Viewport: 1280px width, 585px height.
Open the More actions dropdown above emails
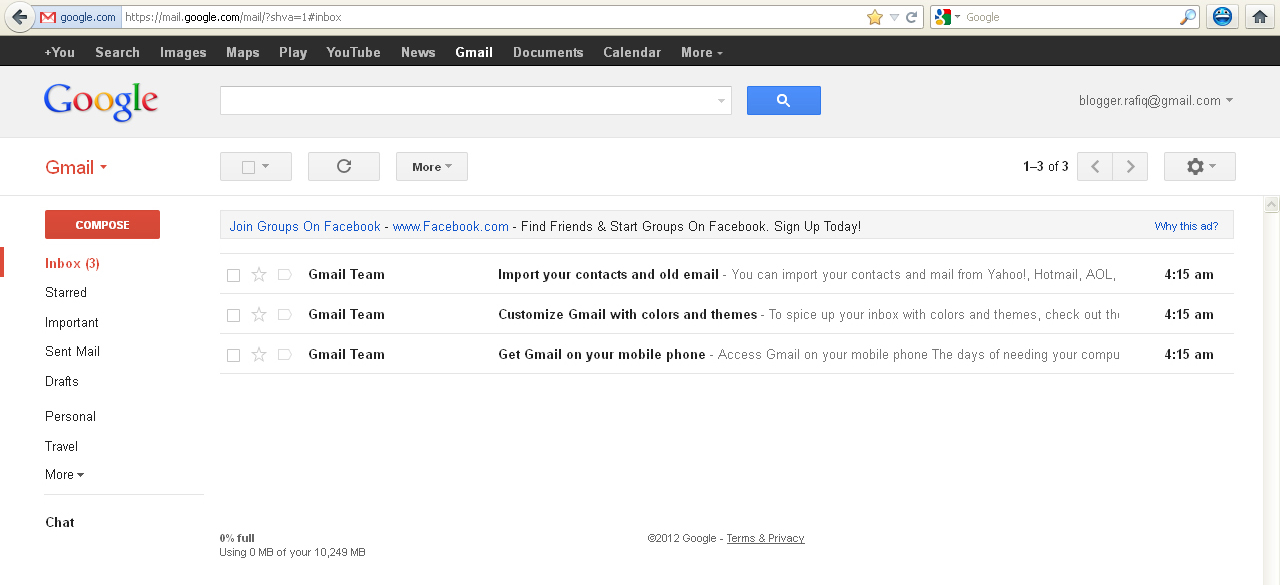coord(431,166)
